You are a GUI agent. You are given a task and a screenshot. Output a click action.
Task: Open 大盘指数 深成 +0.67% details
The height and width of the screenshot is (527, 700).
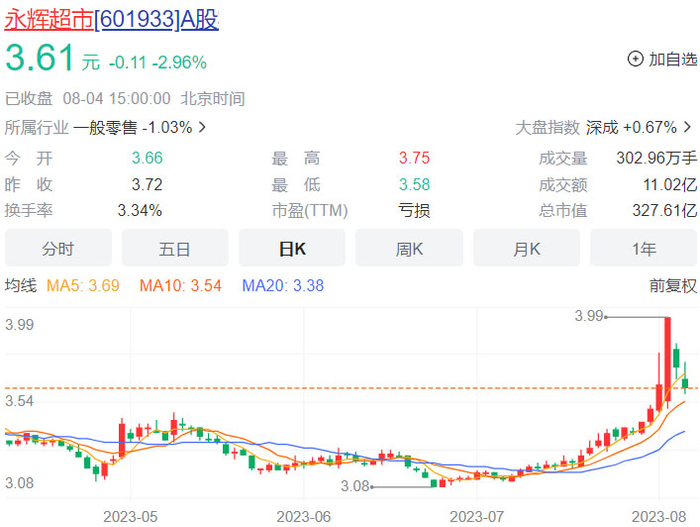point(604,128)
